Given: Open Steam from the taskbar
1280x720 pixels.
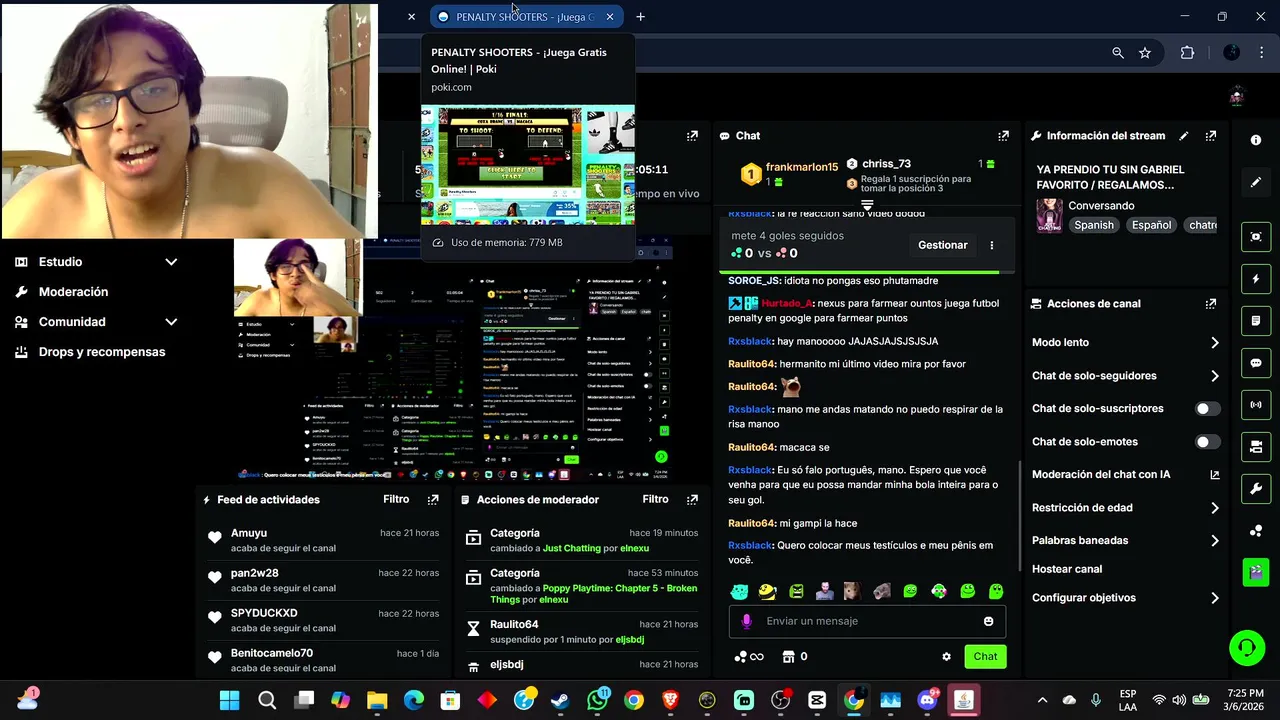Looking at the screenshot, I should click(x=560, y=700).
